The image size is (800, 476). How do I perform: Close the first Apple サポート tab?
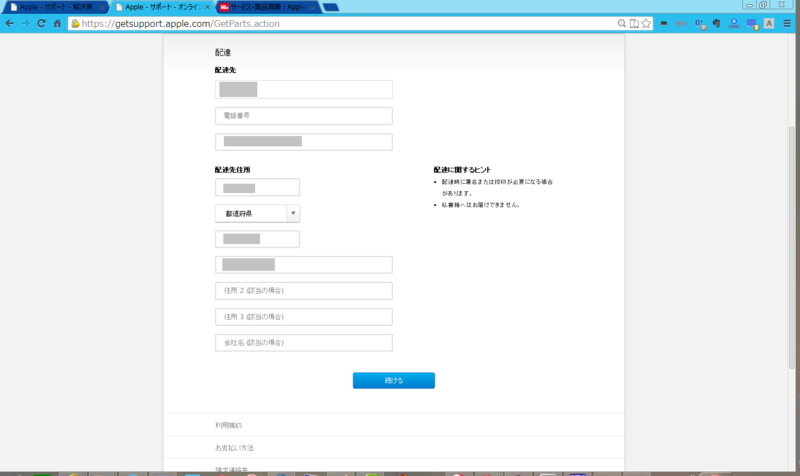coord(102,8)
